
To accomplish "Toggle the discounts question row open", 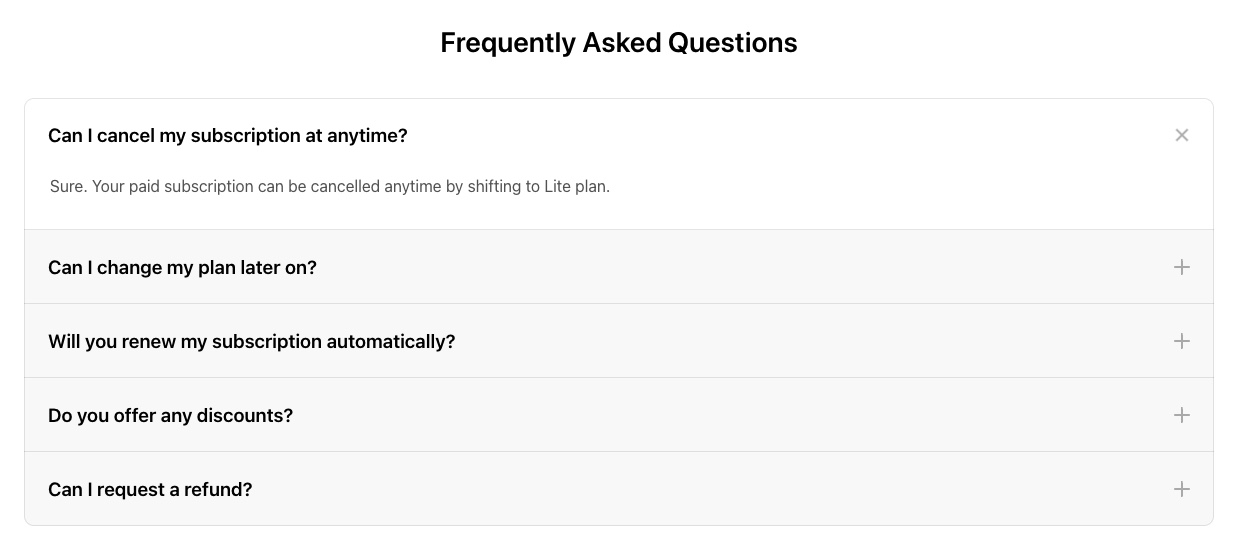I will coord(619,415).
